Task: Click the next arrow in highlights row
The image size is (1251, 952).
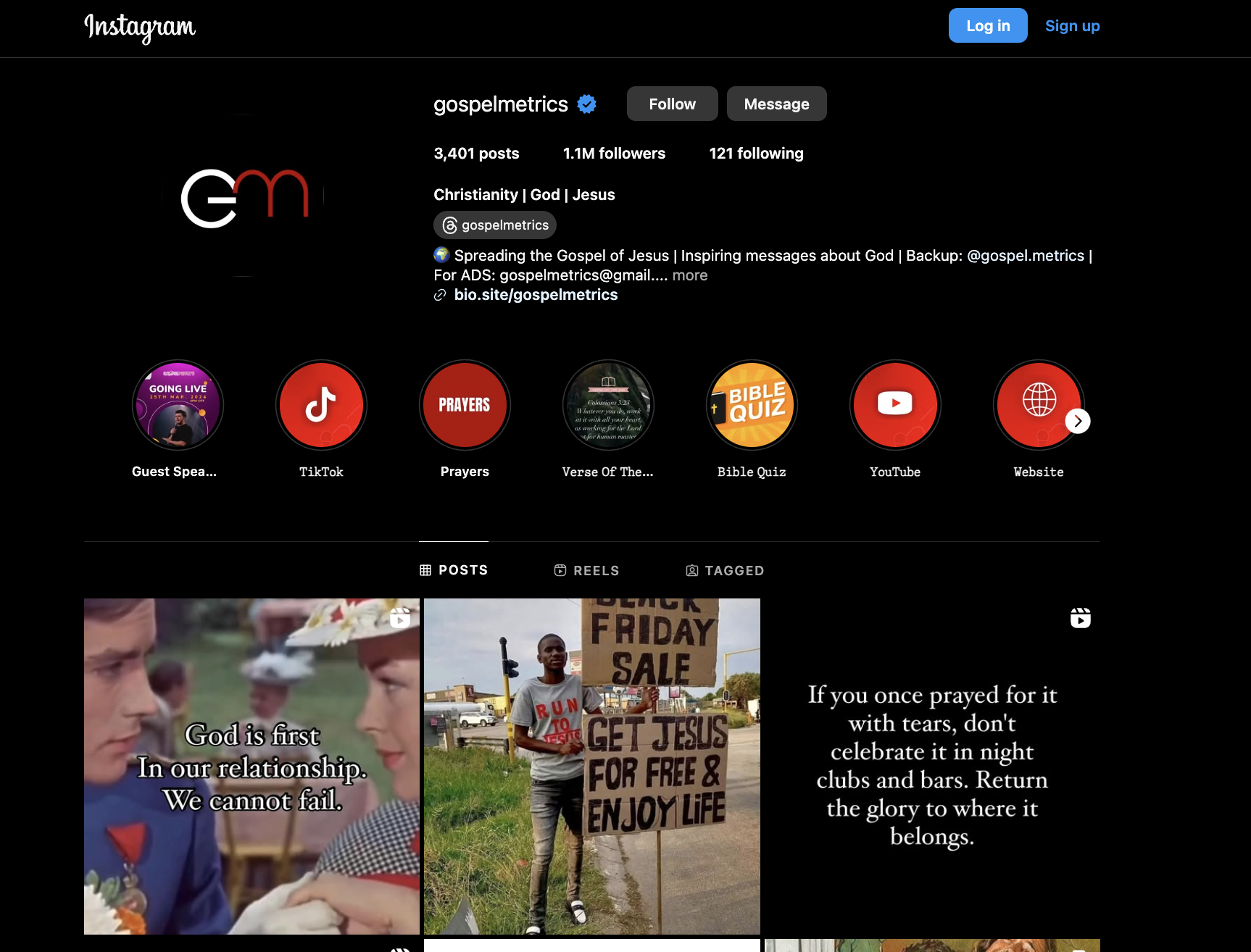Action: coord(1078,421)
